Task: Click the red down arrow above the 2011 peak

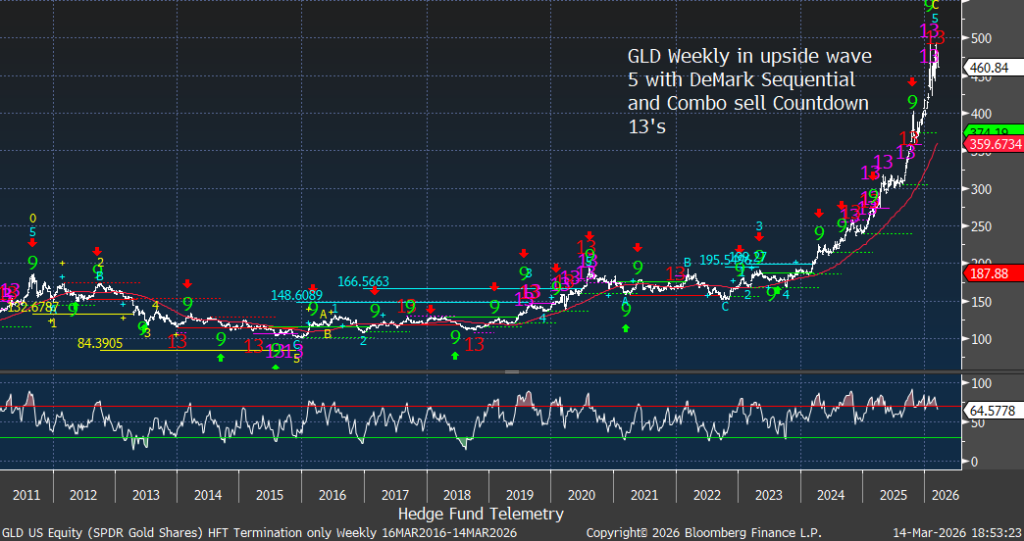Action: click(32, 242)
